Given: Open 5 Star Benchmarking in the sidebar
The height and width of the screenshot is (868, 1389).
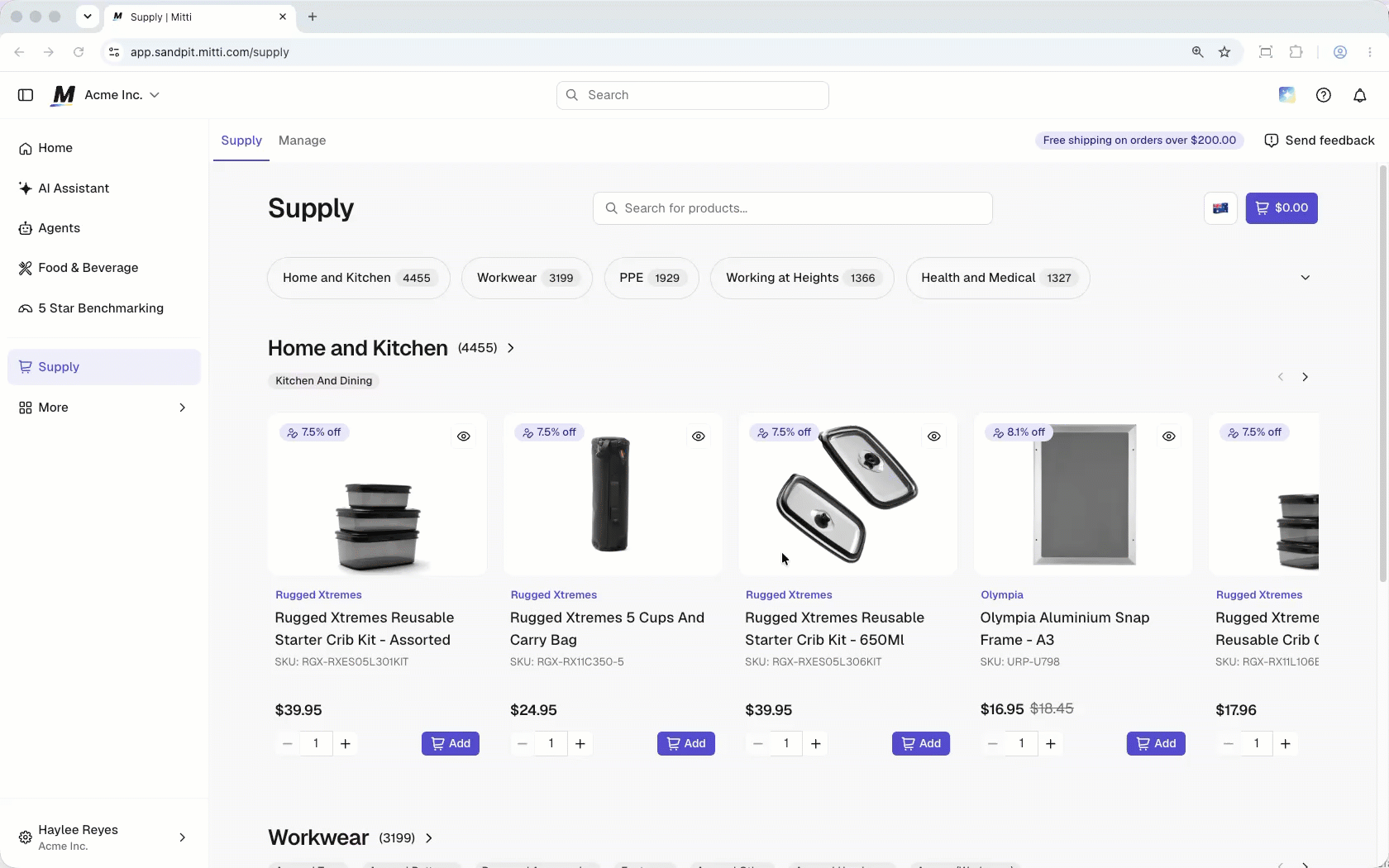Looking at the screenshot, I should click(x=104, y=308).
